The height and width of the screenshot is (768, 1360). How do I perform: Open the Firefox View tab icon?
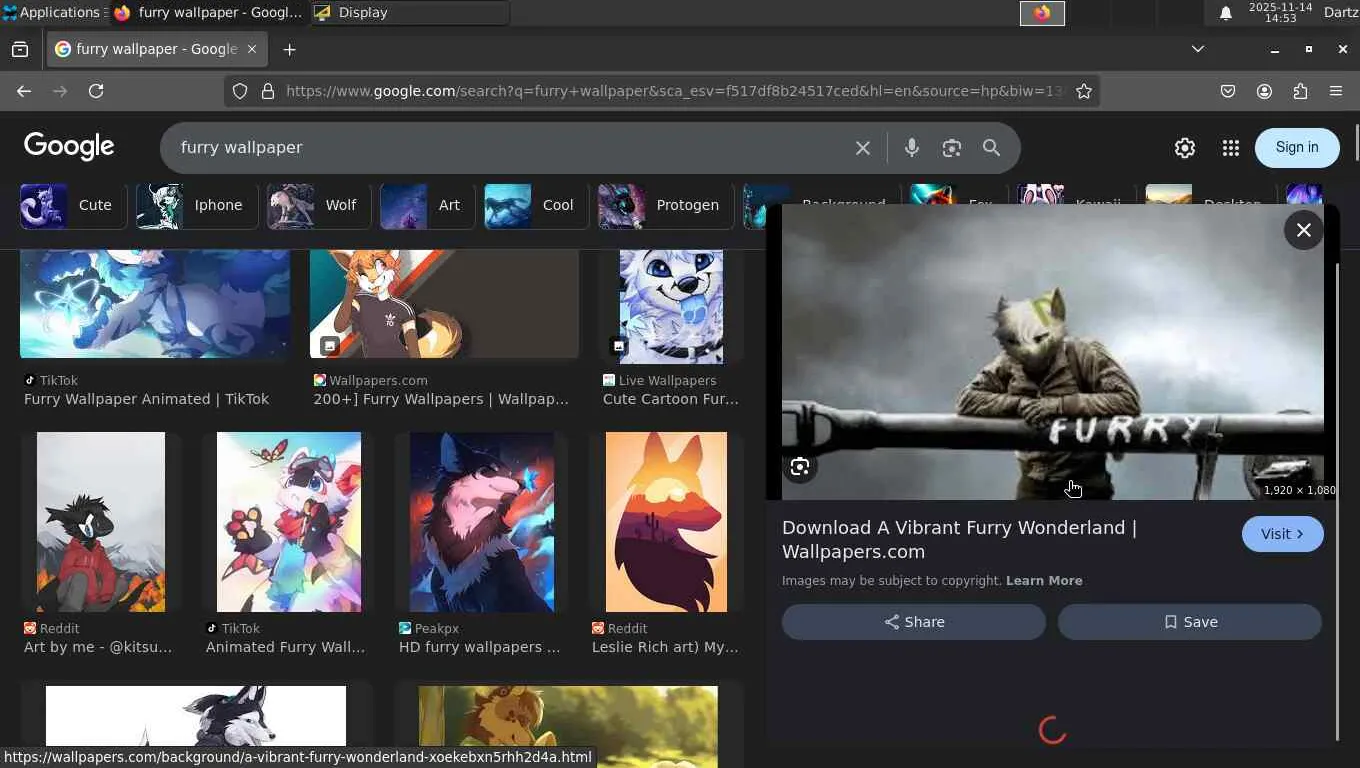pos(20,49)
